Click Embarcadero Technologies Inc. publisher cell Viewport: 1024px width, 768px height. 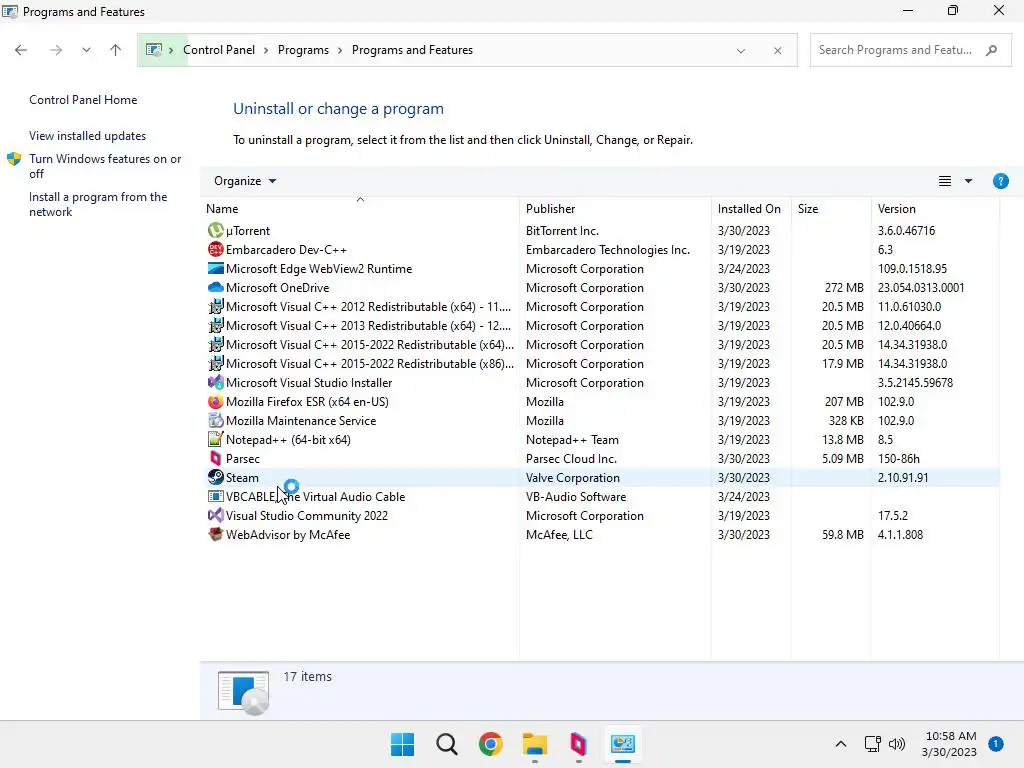point(607,249)
